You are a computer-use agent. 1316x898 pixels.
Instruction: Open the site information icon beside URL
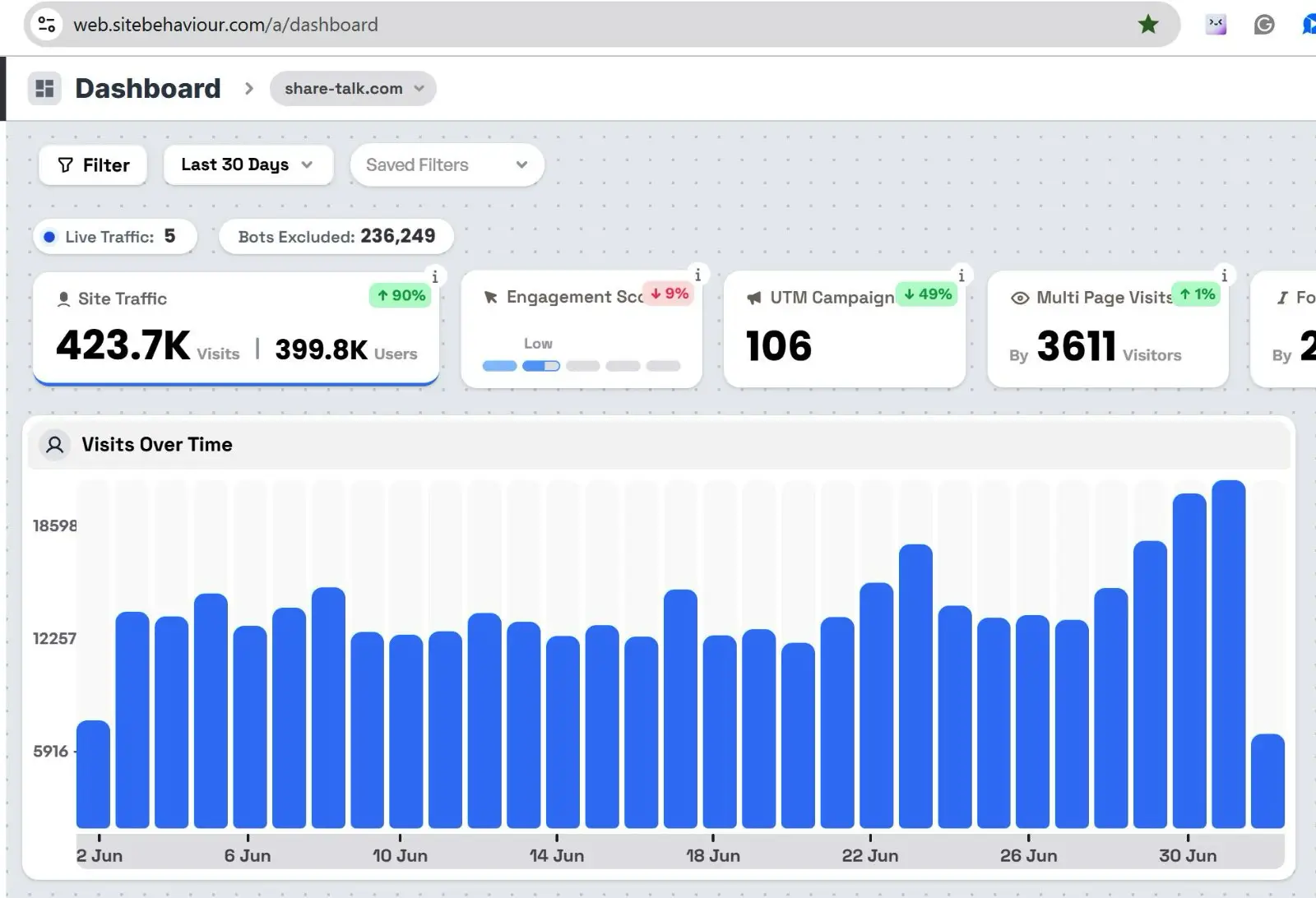[x=47, y=25]
